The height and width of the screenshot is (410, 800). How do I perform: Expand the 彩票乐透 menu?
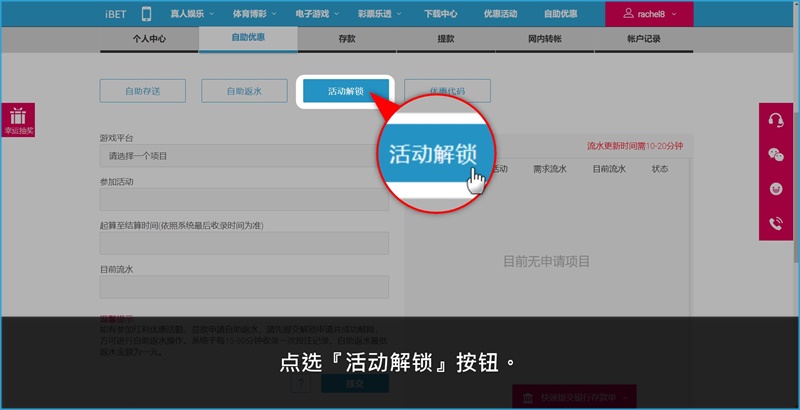(x=379, y=14)
